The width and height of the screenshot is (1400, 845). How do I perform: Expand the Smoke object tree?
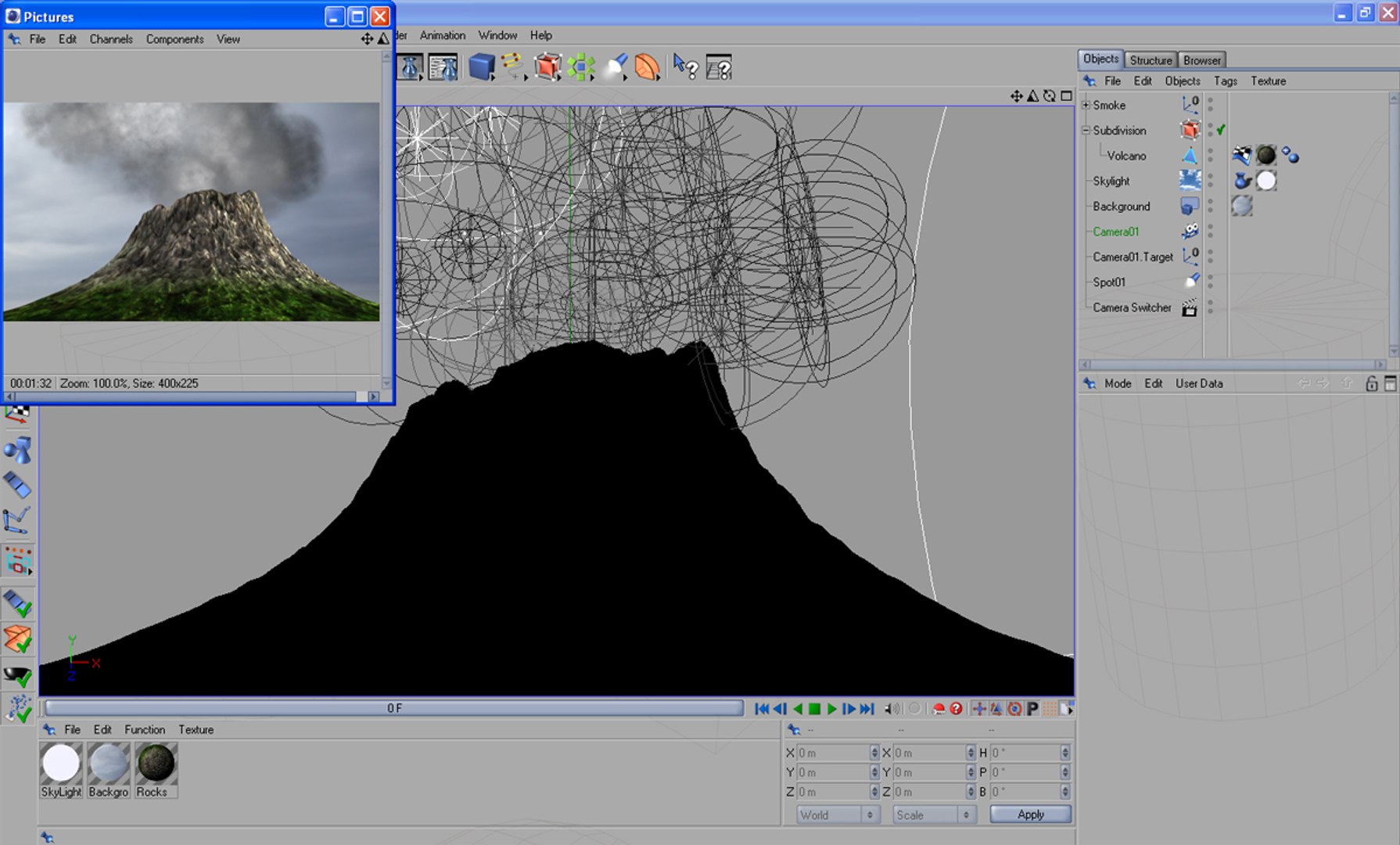click(1086, 105)
